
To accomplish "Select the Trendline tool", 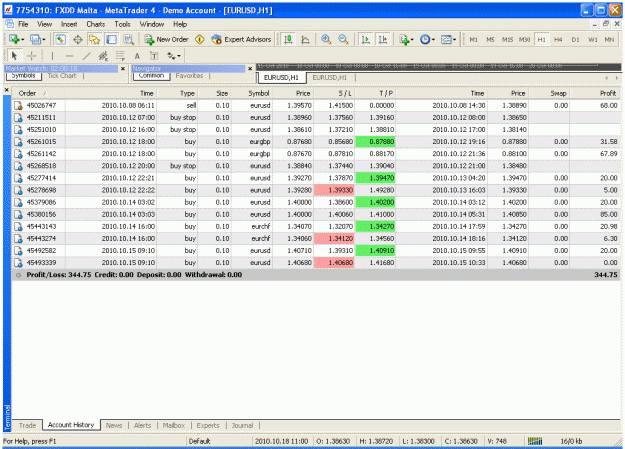I will (x=86, y=56).
